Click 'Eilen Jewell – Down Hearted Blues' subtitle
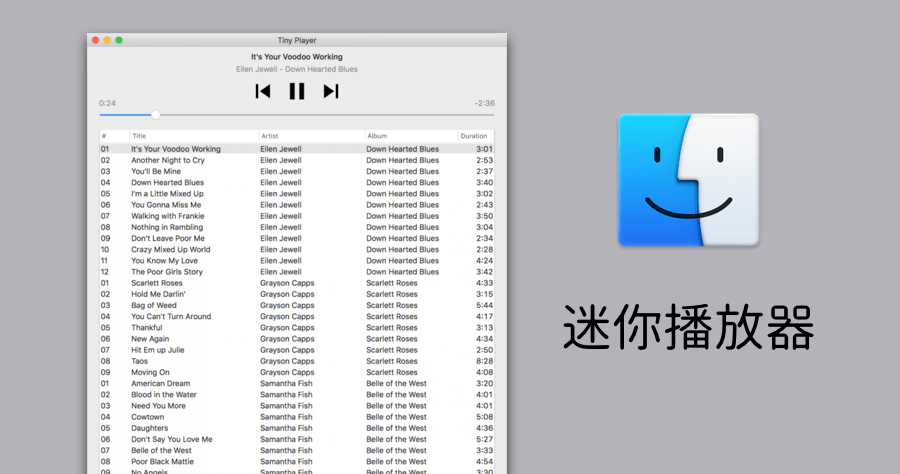 [297, 69]
